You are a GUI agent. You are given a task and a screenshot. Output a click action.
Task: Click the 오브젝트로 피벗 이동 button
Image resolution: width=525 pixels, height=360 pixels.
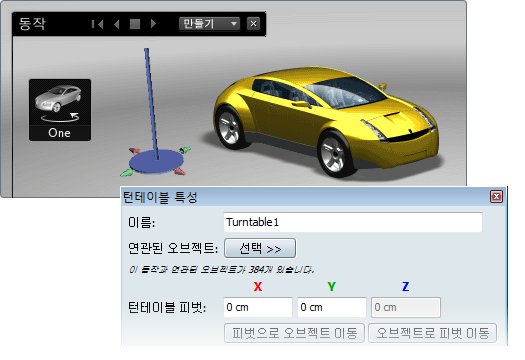[433, 333]
